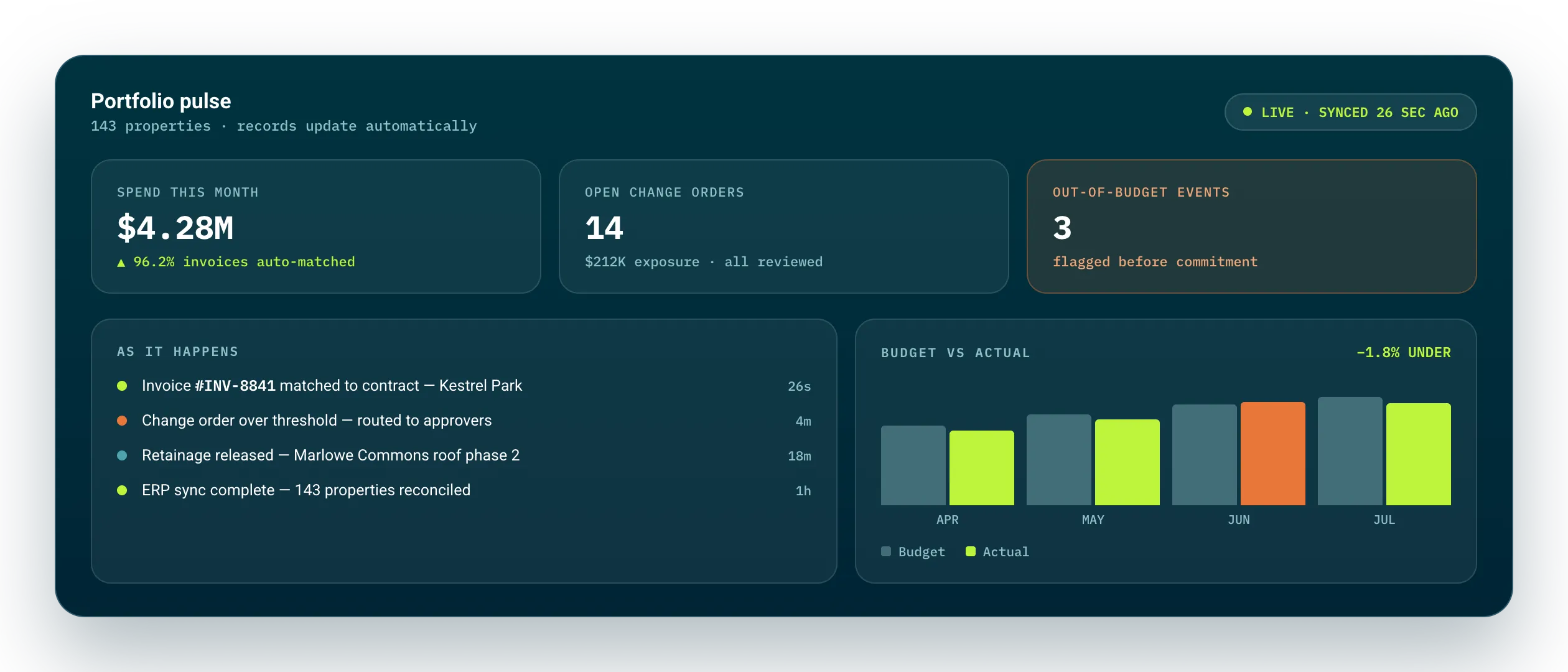Image resolution: width=1568 pixels, height=672 pixels.
Task: Click '96.2% invoices auto-matched' text
Action: point(244,262)
